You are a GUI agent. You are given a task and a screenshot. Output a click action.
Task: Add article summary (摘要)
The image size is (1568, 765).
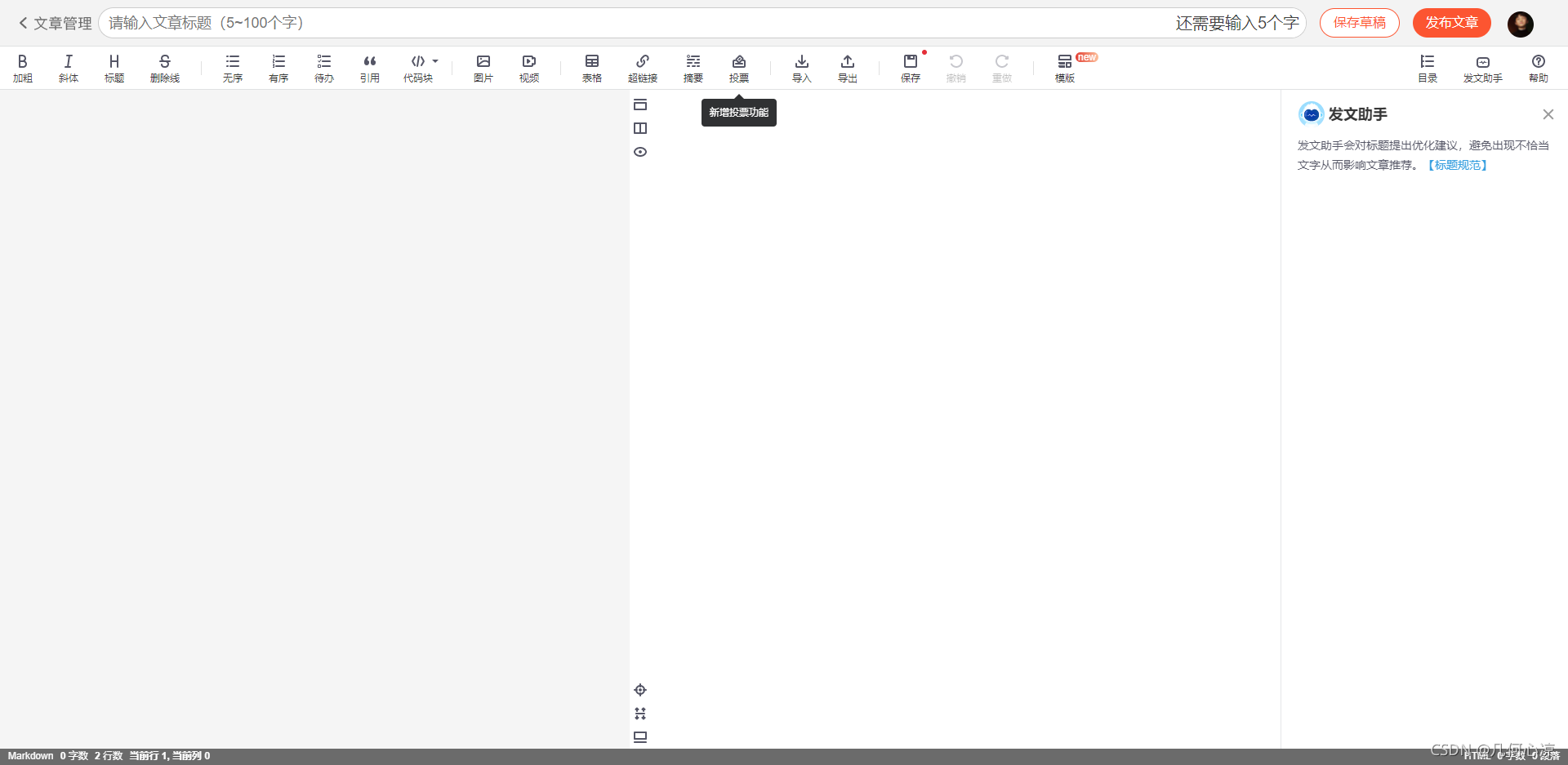pyautogui.click(x=693, y=68)
